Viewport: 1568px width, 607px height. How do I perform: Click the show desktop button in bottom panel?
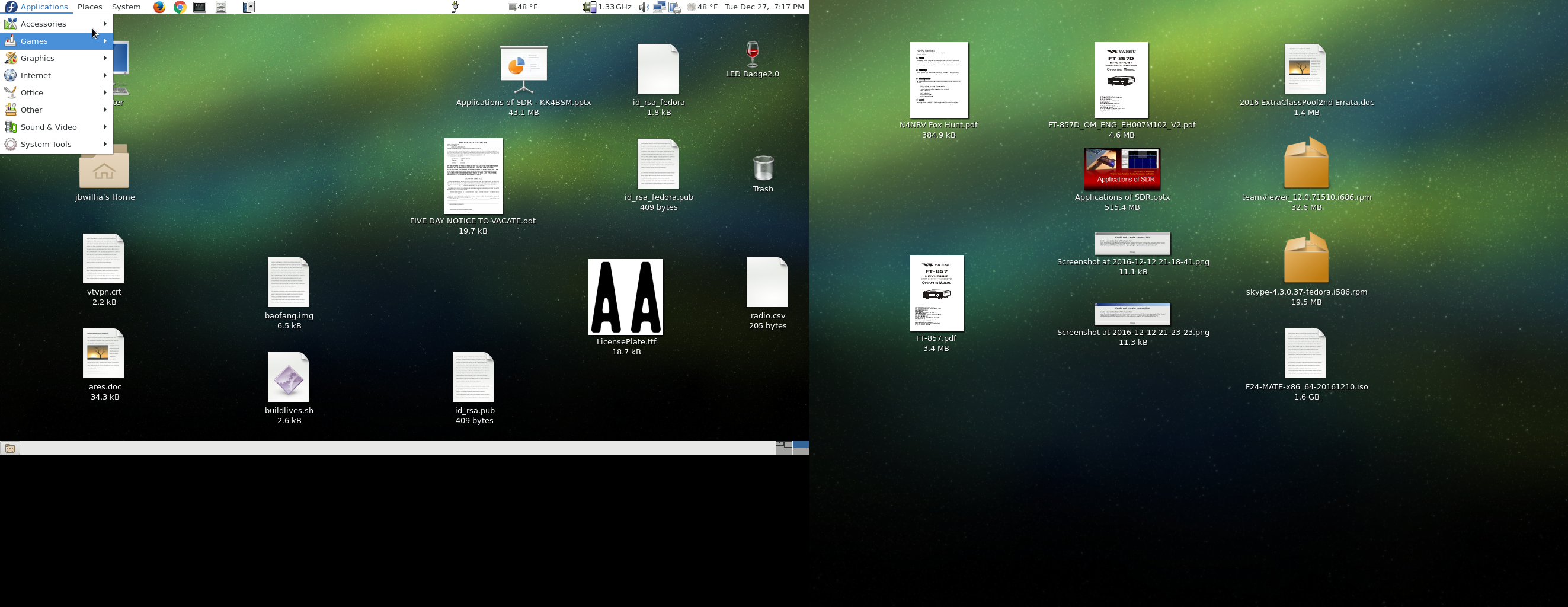[x=9, y=449]
